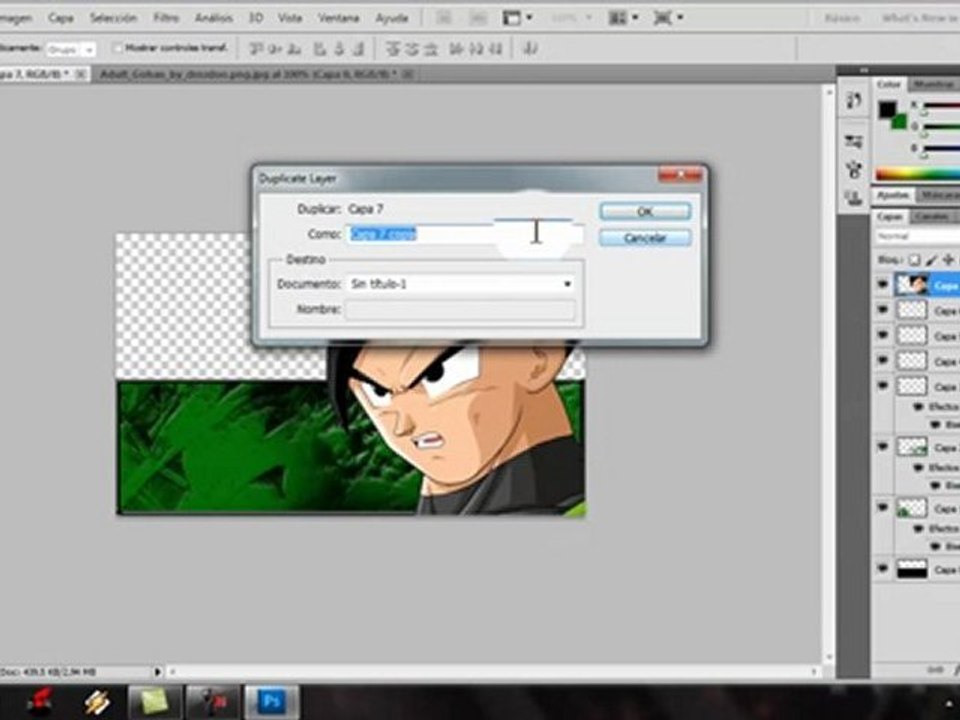Open the third collapsed panel icon in dock
Viewport: 960px width, 720px height.
(x=854, y=170)
